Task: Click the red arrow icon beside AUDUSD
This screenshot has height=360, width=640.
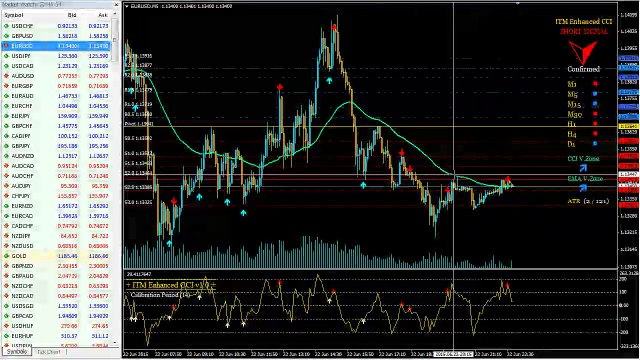Action: point(7,76)
